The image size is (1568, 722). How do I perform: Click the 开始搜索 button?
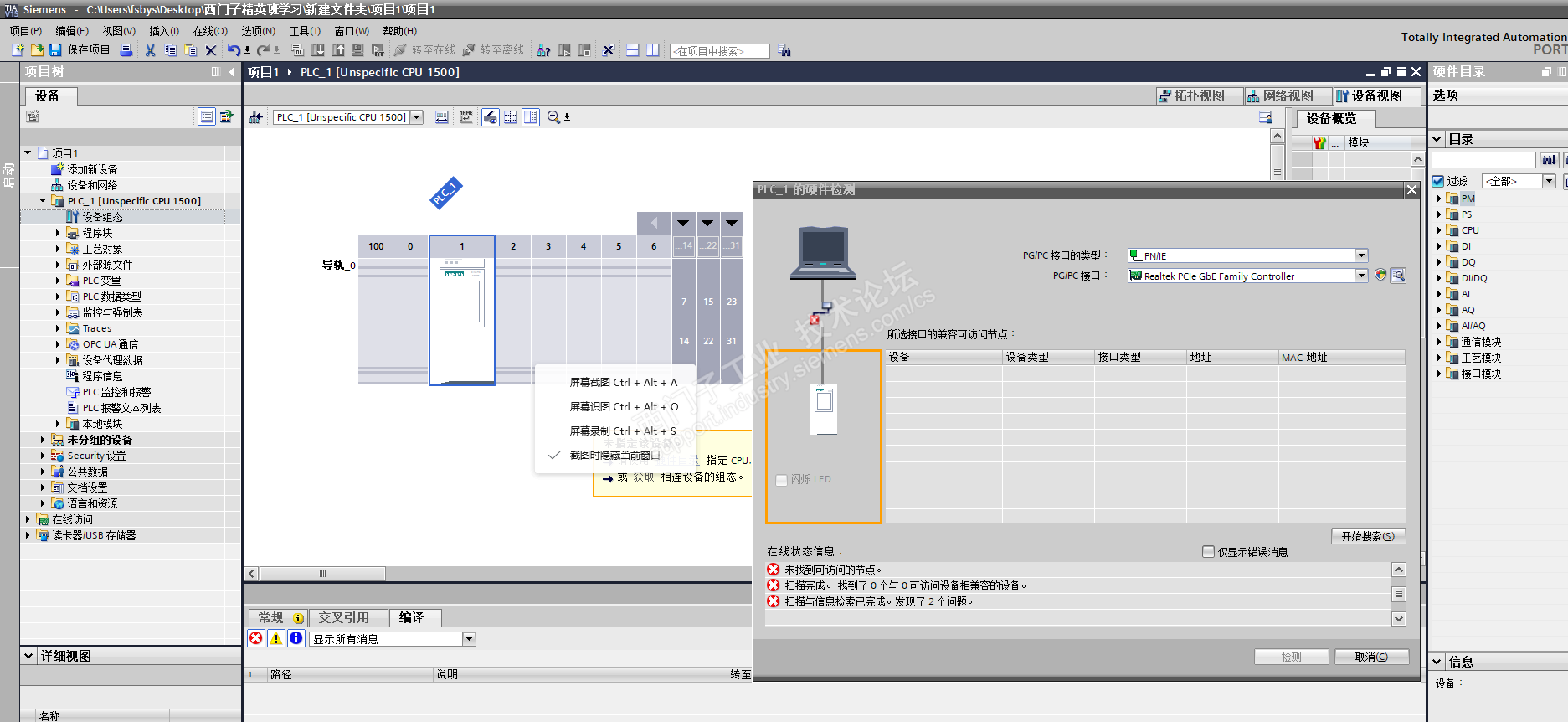pos(1368,536)
